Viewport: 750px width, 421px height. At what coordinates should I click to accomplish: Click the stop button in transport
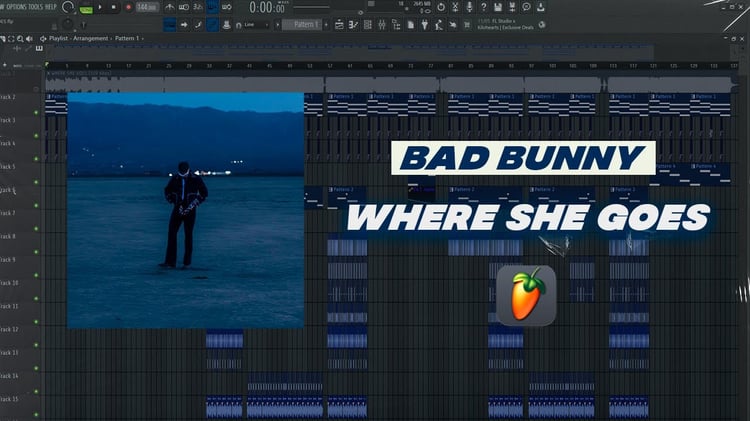[114, 7]
